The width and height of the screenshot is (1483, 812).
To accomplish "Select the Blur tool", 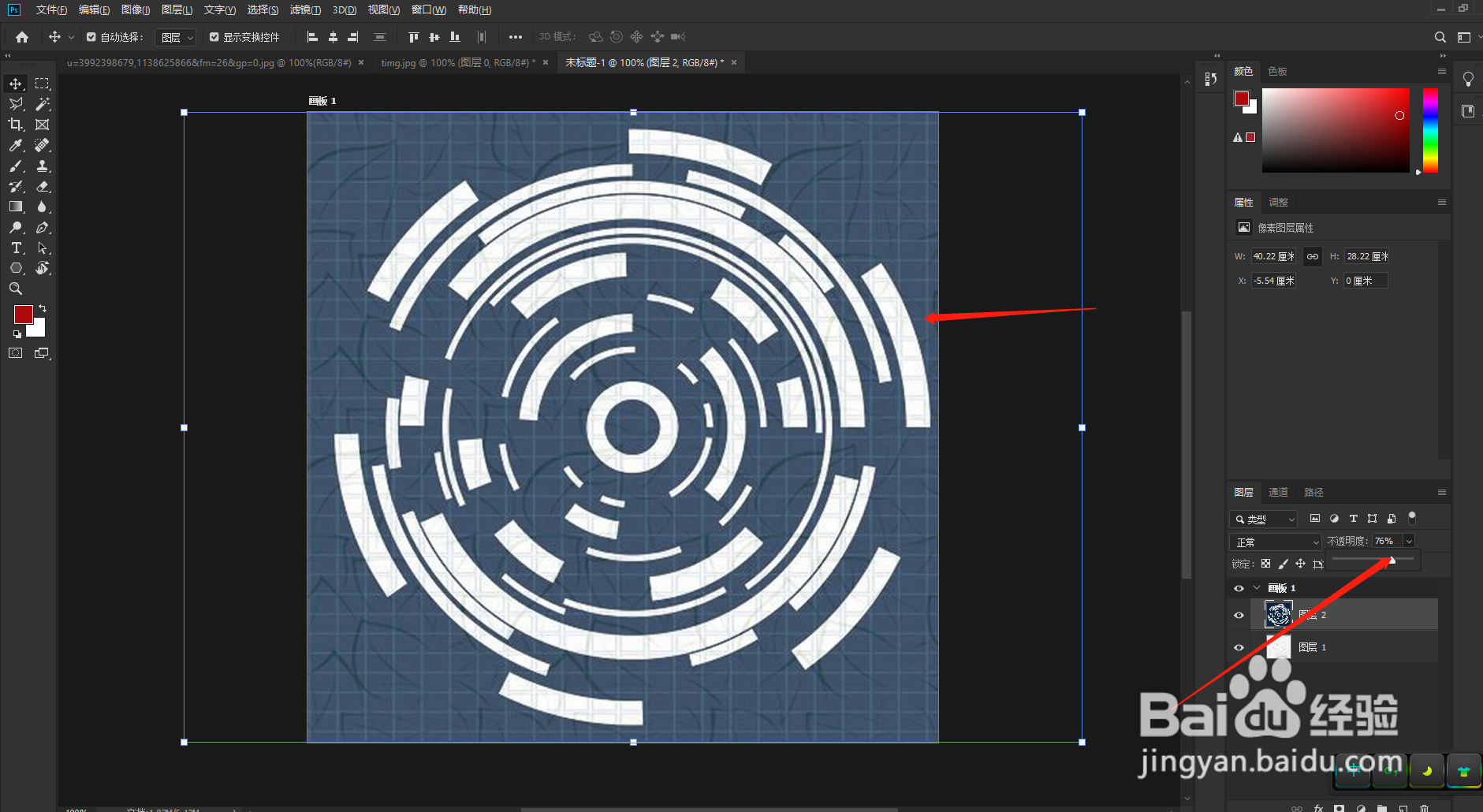I will [x=43, y=207].
